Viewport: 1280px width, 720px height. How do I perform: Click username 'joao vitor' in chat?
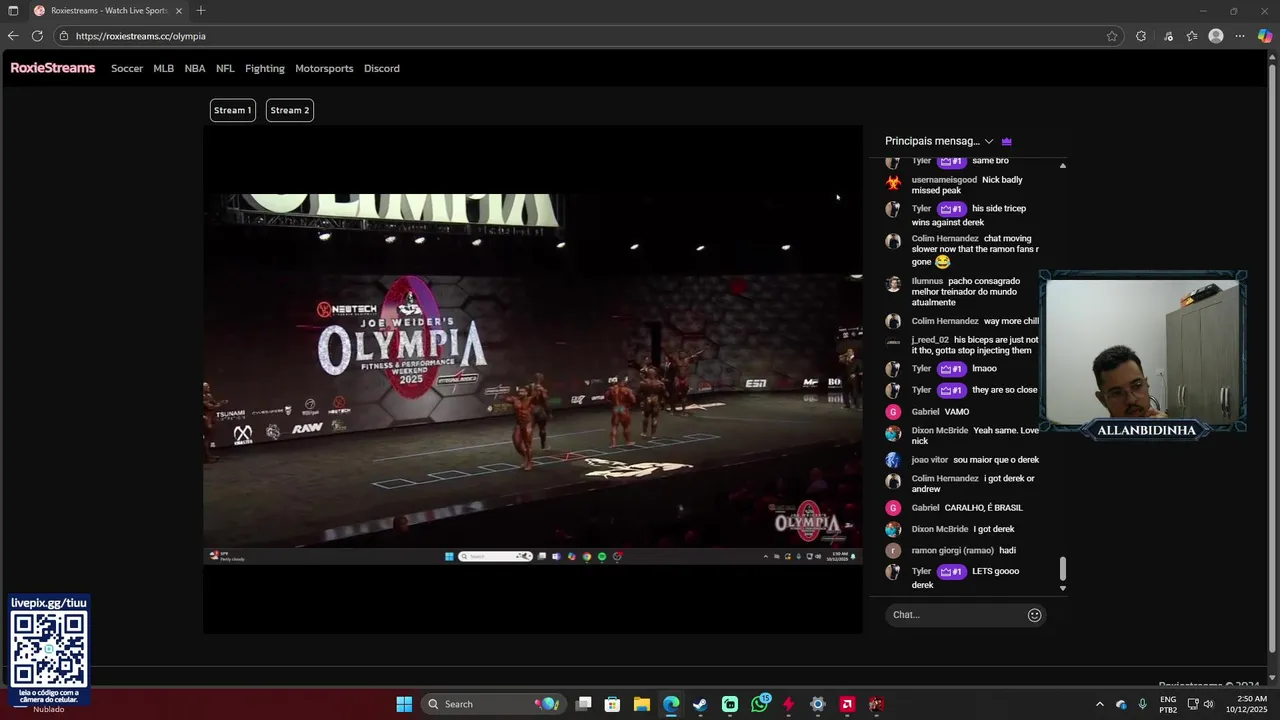(x=929, y=460)
